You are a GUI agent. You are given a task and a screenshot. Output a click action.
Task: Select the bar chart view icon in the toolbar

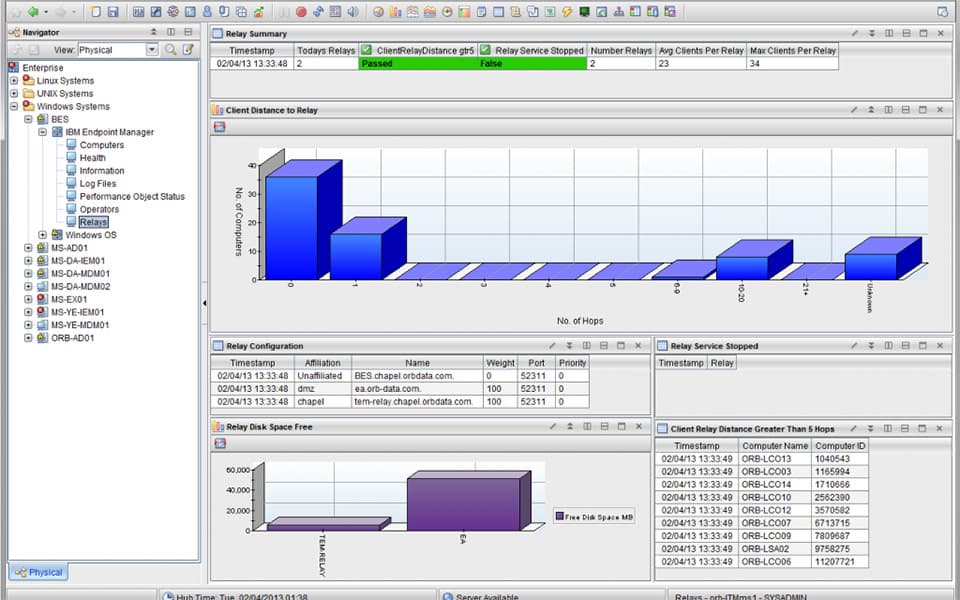396,12
